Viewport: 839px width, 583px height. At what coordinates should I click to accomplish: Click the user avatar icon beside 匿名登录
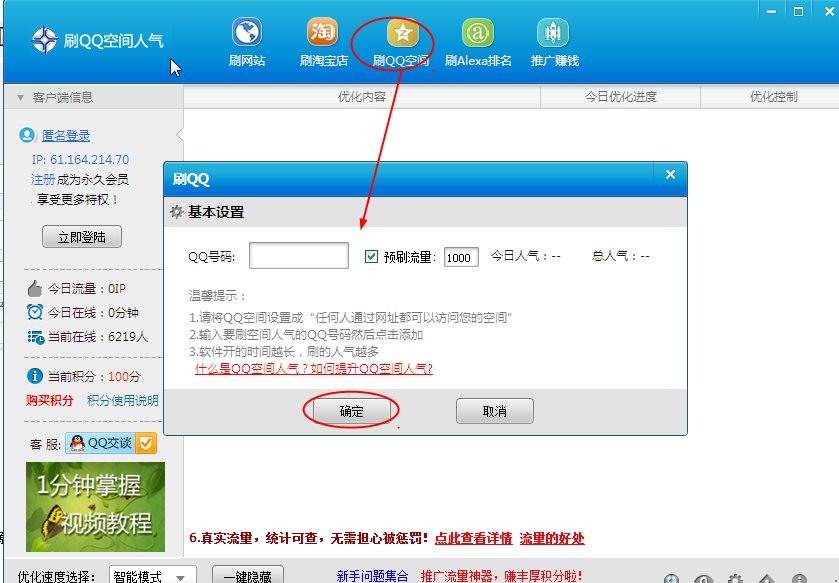(x=27, y=135)
